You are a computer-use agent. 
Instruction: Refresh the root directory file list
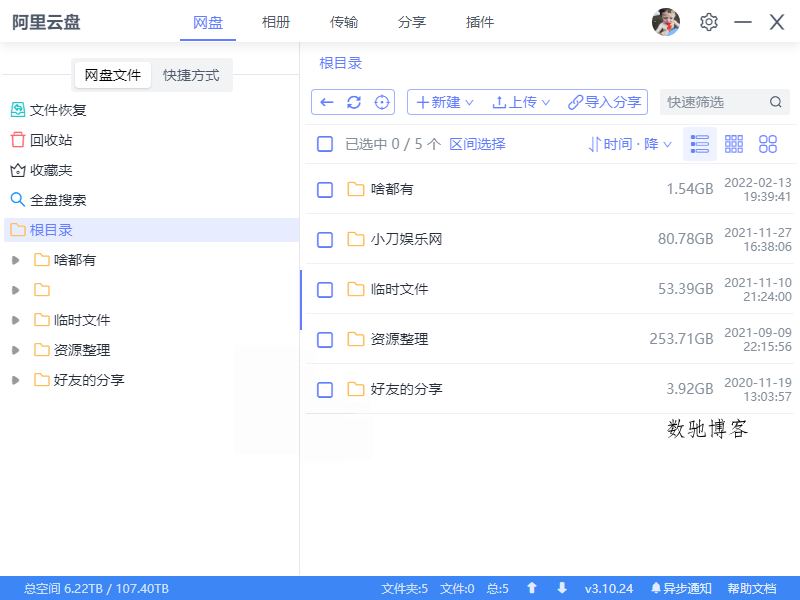tap(354, 102)
